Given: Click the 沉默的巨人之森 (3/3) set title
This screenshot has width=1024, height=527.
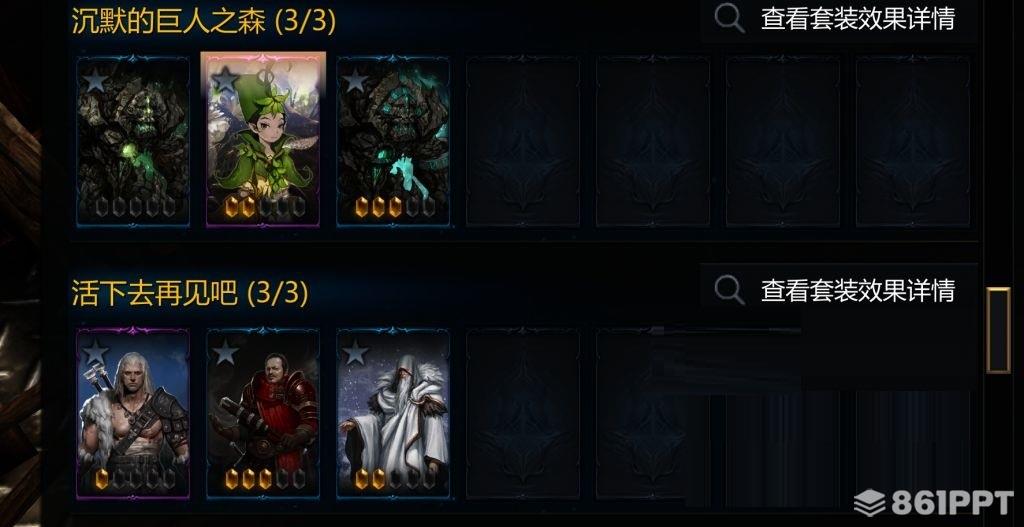Looking at the screenshot, I should pos(203,22).
